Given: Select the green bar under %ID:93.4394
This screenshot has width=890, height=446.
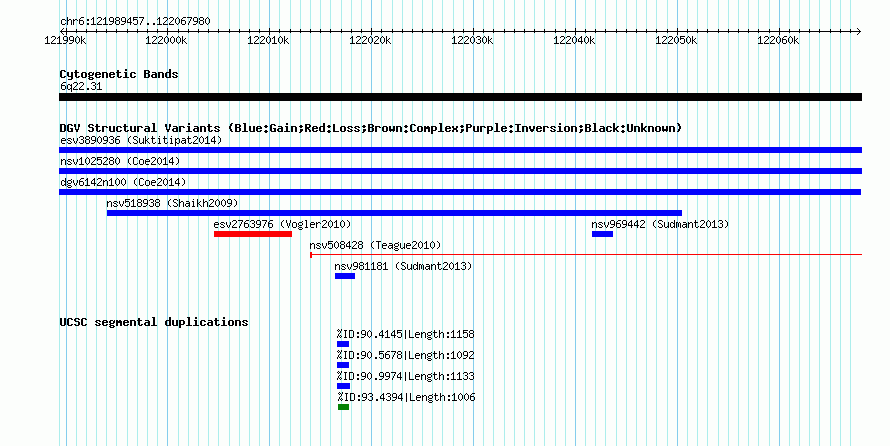Looking at the screenshot, I should 343,407.
